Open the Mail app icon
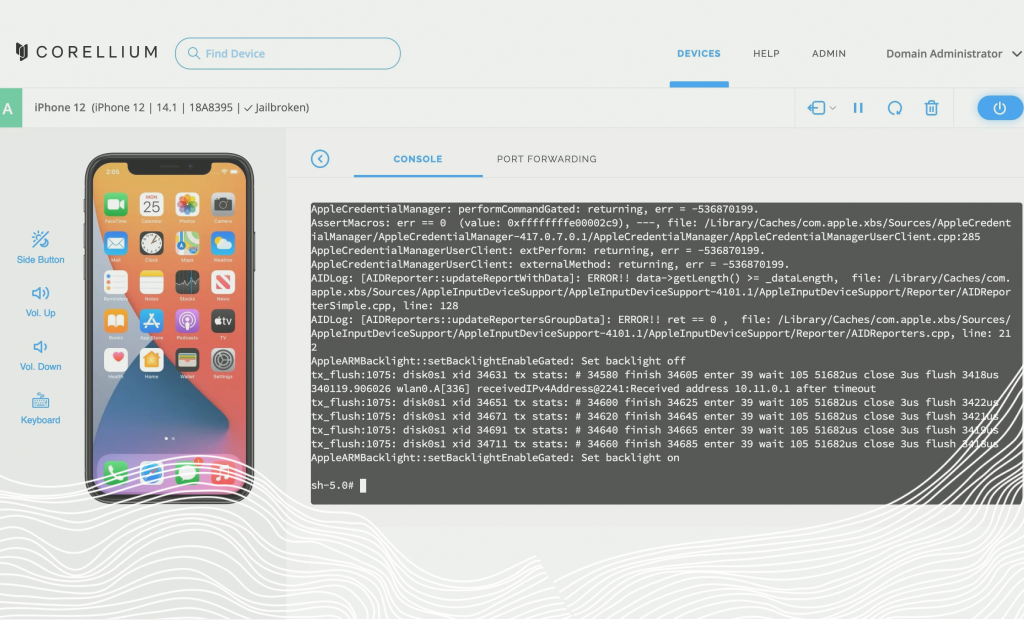This screenshot has height=620, width=1024. (x=116, y=244)
